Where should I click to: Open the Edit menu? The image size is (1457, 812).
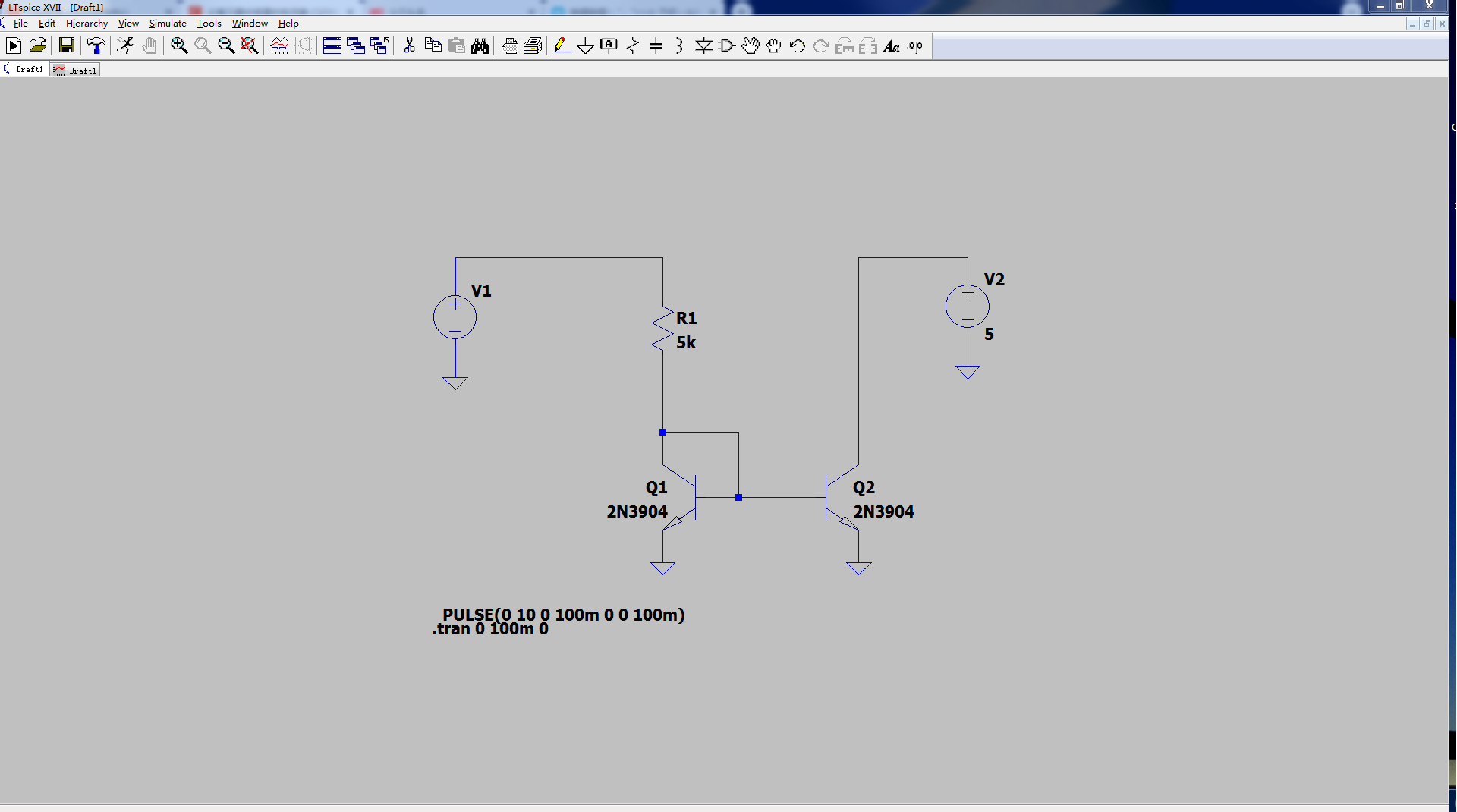(x=47, y=24)
